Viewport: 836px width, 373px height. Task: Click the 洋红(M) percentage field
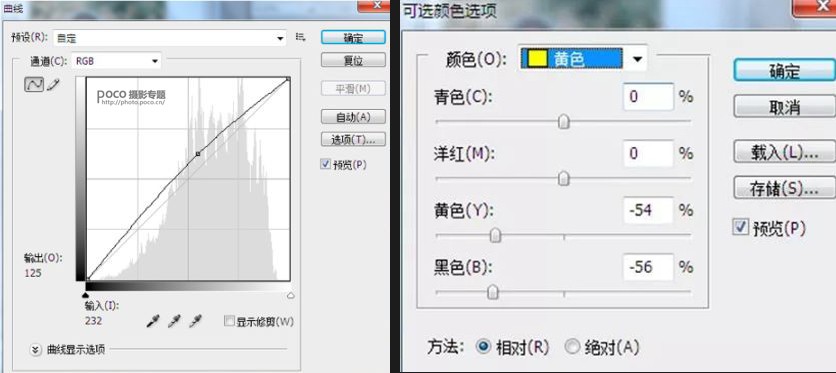(x=648, y=153)
